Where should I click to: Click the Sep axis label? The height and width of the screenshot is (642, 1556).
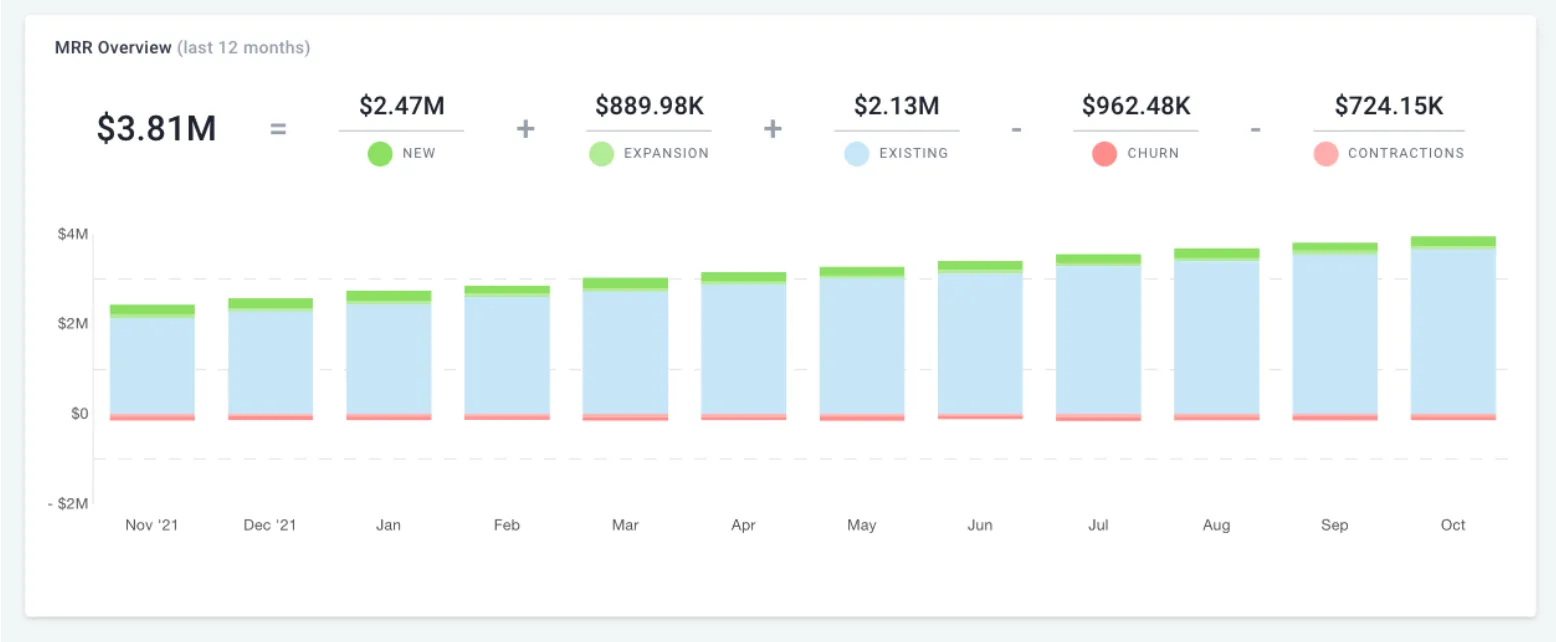pos(1335,526)
